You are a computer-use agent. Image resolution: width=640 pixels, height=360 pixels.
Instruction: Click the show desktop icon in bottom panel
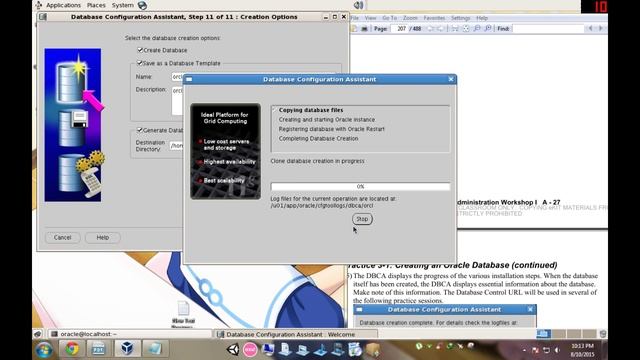click(x=38, y=334)
